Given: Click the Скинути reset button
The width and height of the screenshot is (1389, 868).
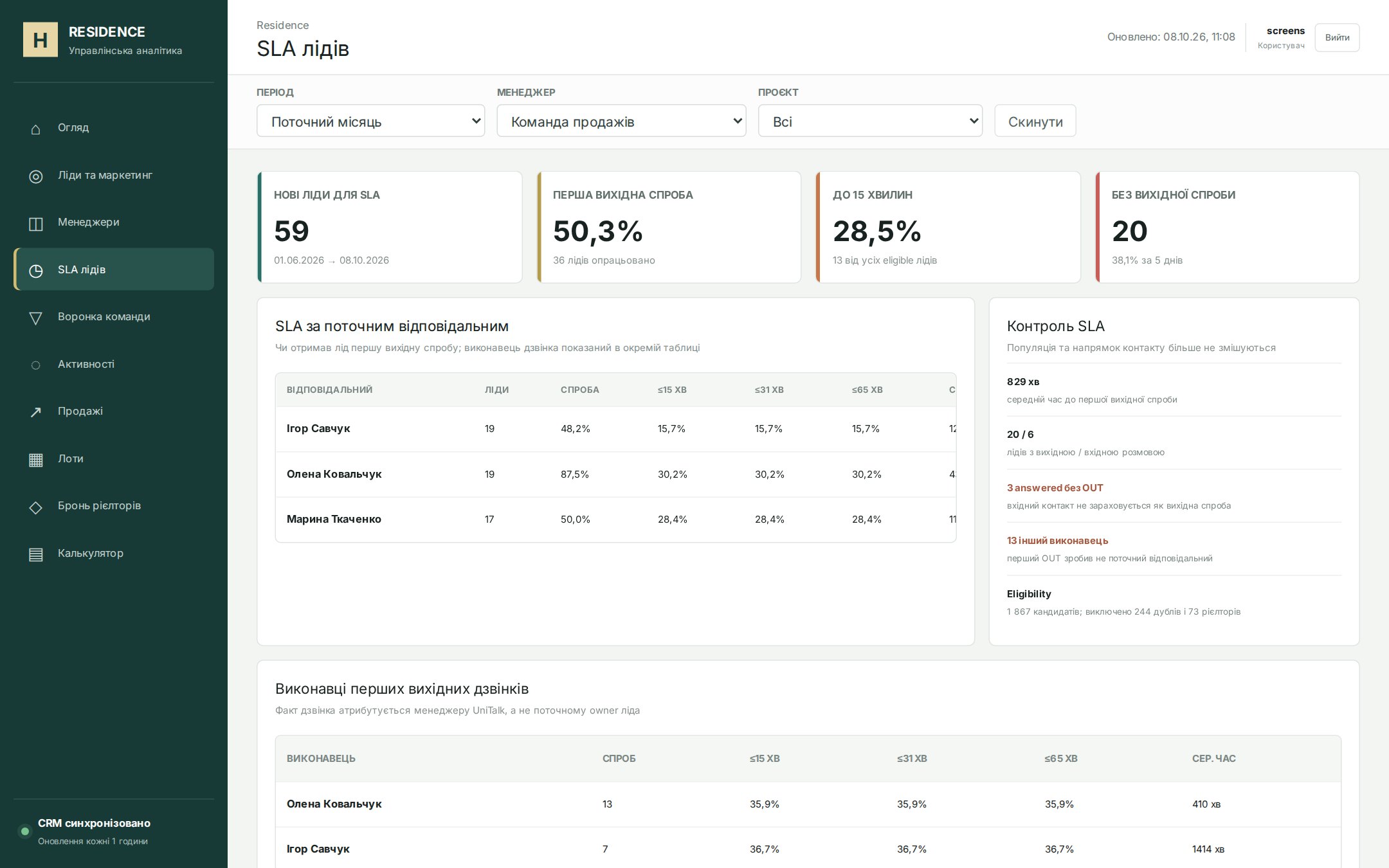Looking at the screenshot, I should pos(1035,121).
